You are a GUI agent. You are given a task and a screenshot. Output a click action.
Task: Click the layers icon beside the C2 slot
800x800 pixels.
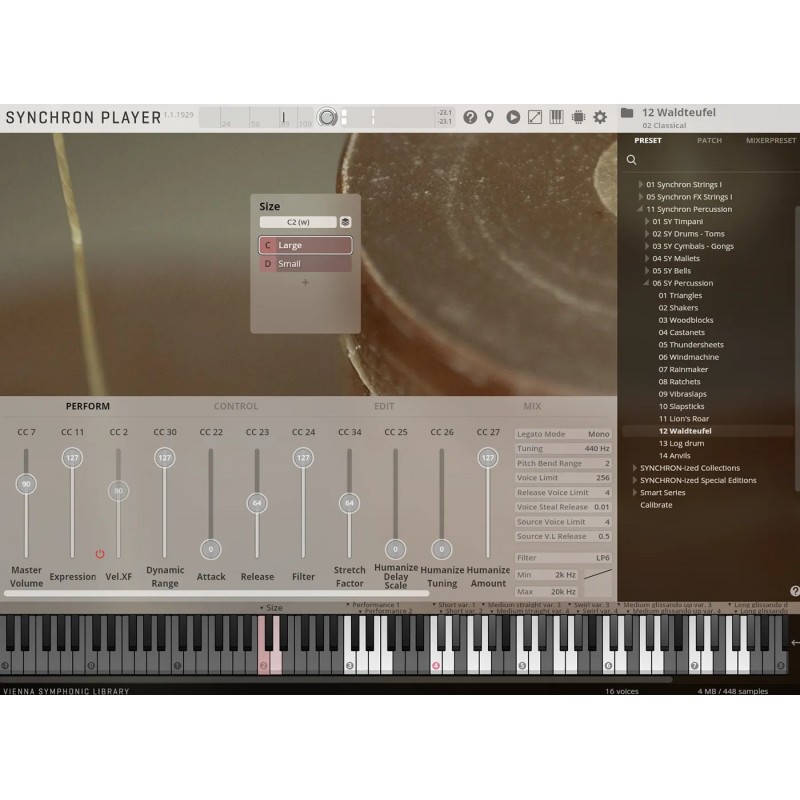click(x=344, y=222)
